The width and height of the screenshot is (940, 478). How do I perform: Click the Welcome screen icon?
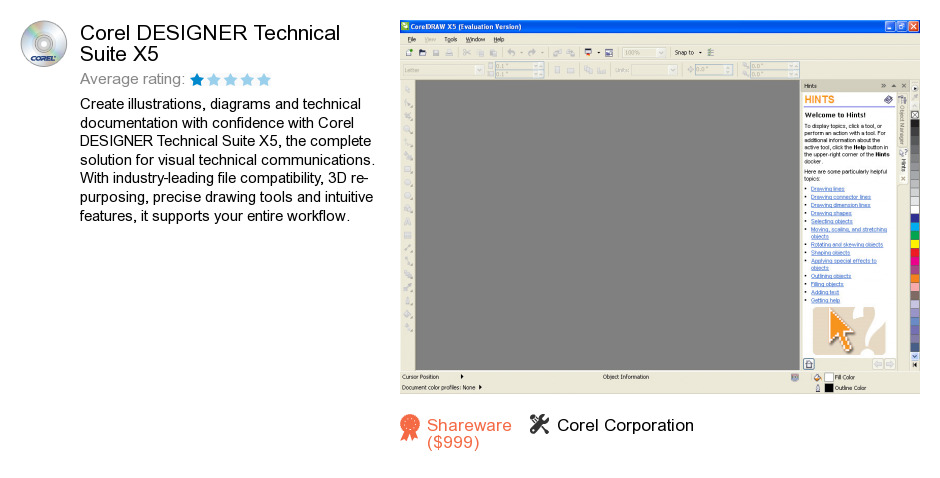pos(609,53)
